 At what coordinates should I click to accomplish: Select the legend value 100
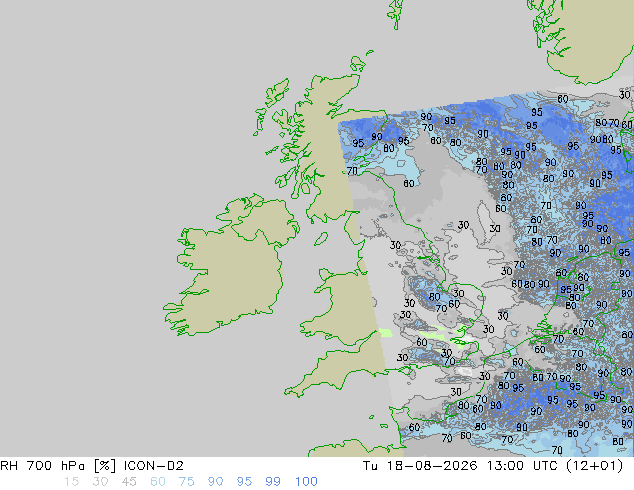tap(306, 482)
